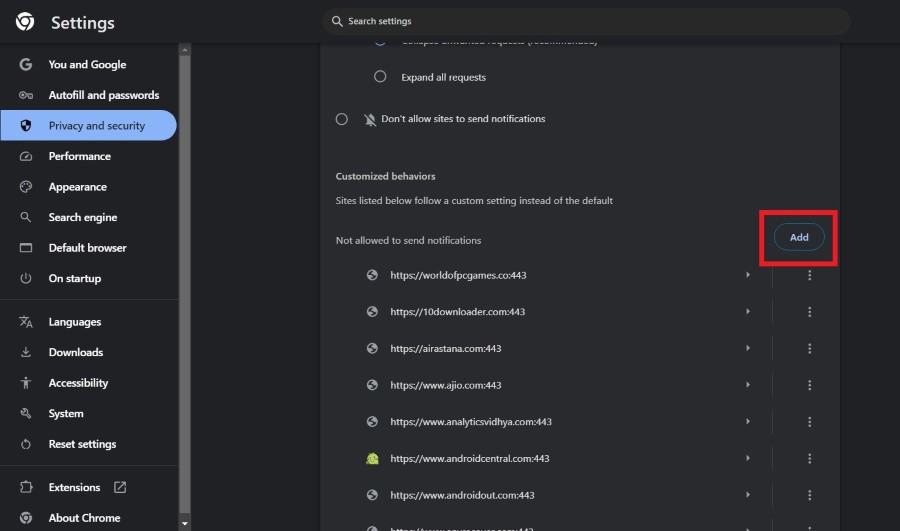Viewport: 900px width, 531px height.
Task: Click the magnifier icon for Search engine
Action: click(26, 217)
